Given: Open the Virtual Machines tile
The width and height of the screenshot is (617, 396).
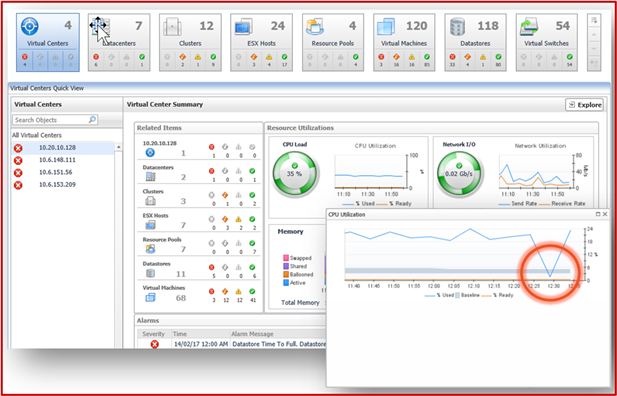Looking at the screenshot, I should point(404,43).
